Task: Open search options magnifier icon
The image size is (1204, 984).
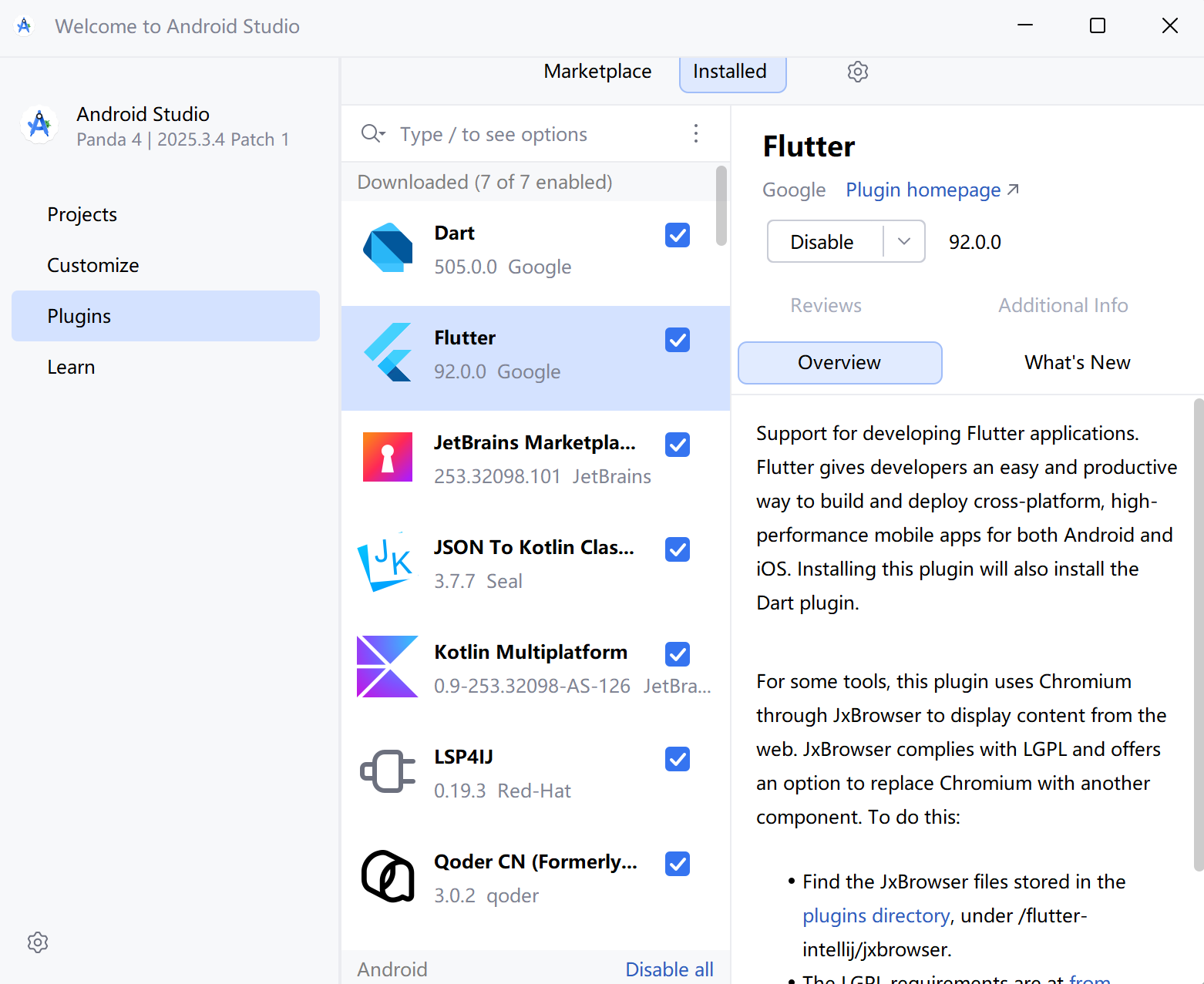Action: pos(373,134)
